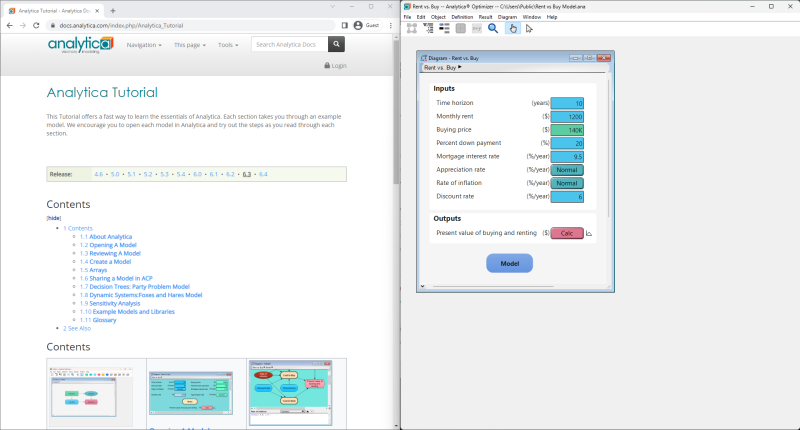Toggle the browser side panel icon

[x=344, y=25]
